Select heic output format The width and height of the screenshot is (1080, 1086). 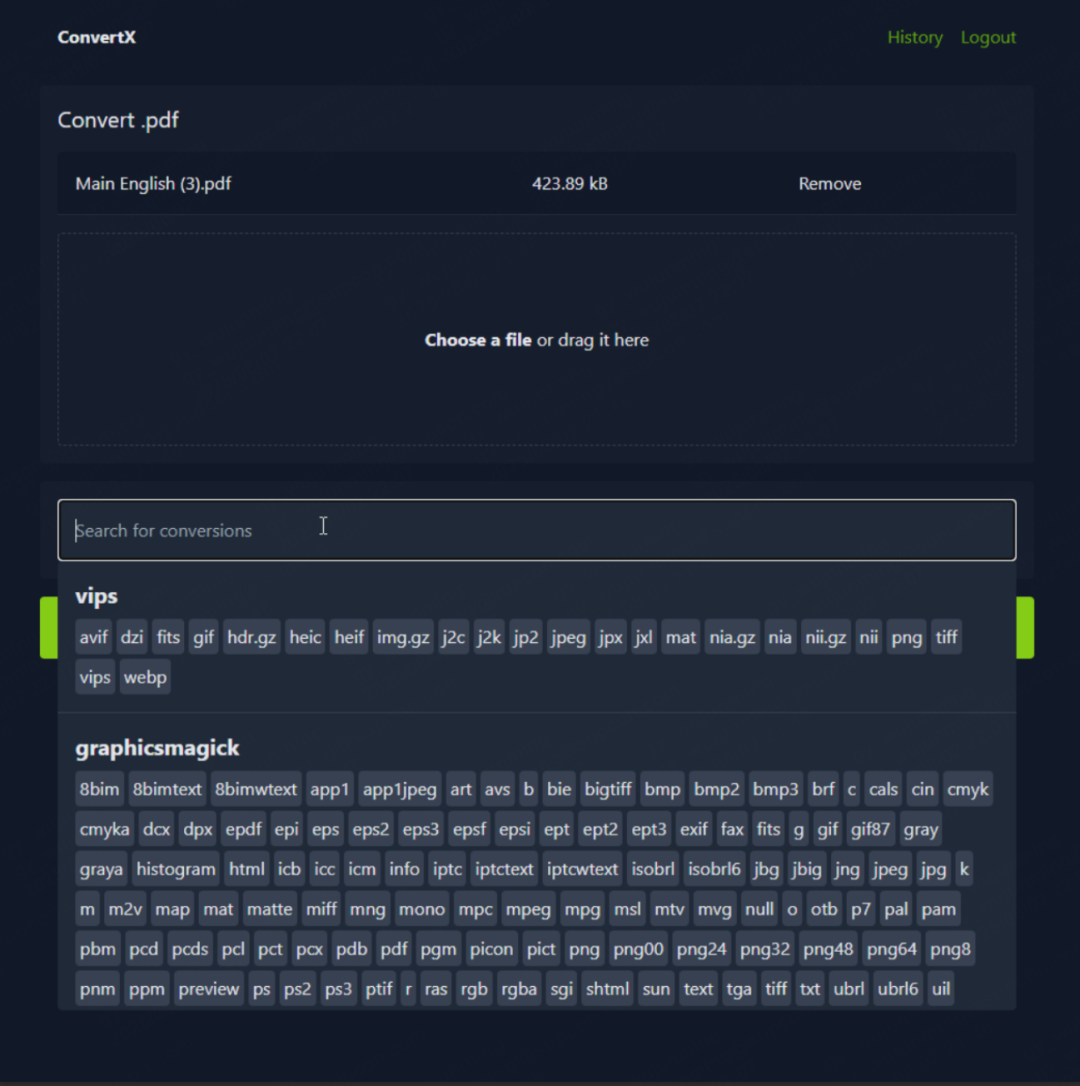tap(305, 637)
